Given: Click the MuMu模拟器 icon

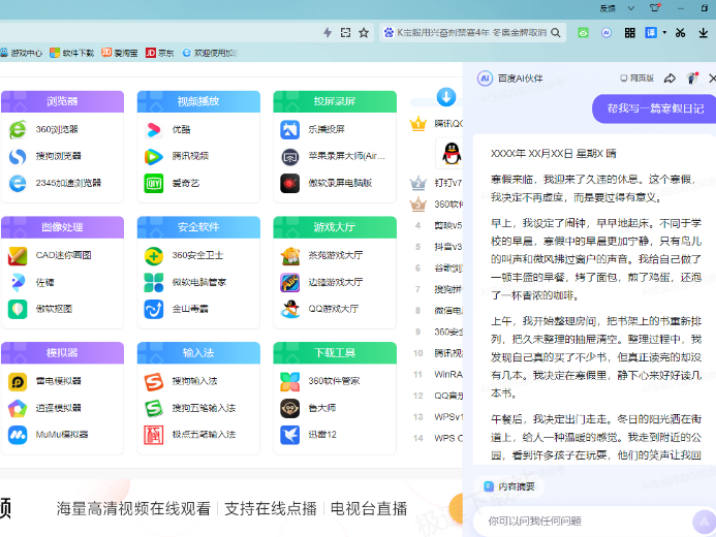Looking at the screenshot, I should pos(17,435).
